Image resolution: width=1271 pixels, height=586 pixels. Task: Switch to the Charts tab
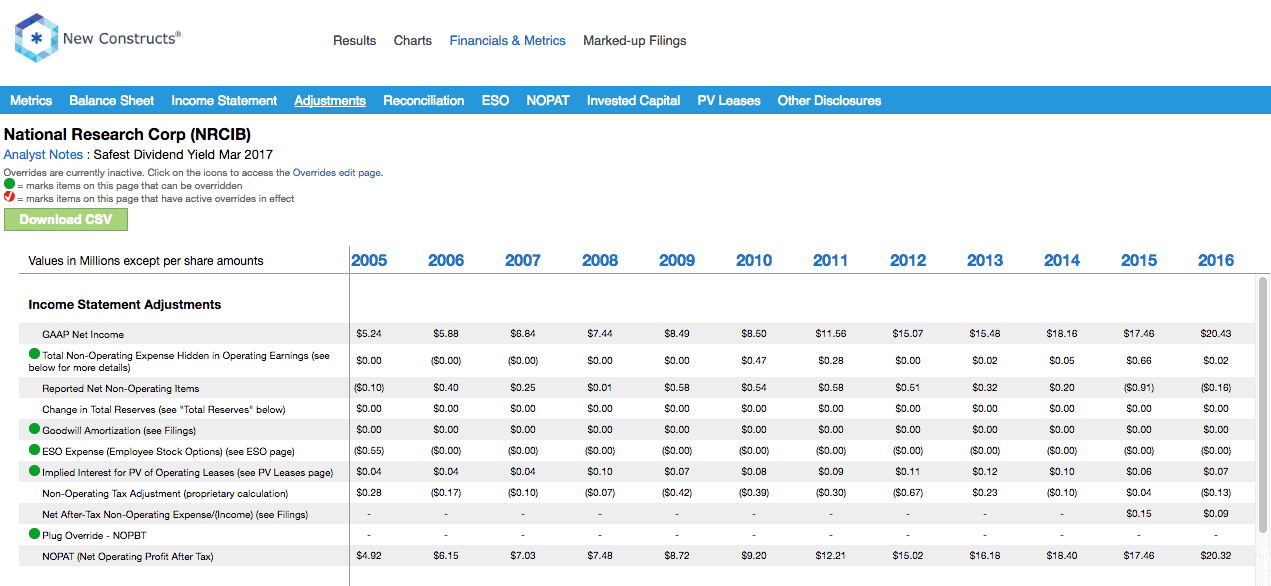pyautogui.click(x=413, y=41)
